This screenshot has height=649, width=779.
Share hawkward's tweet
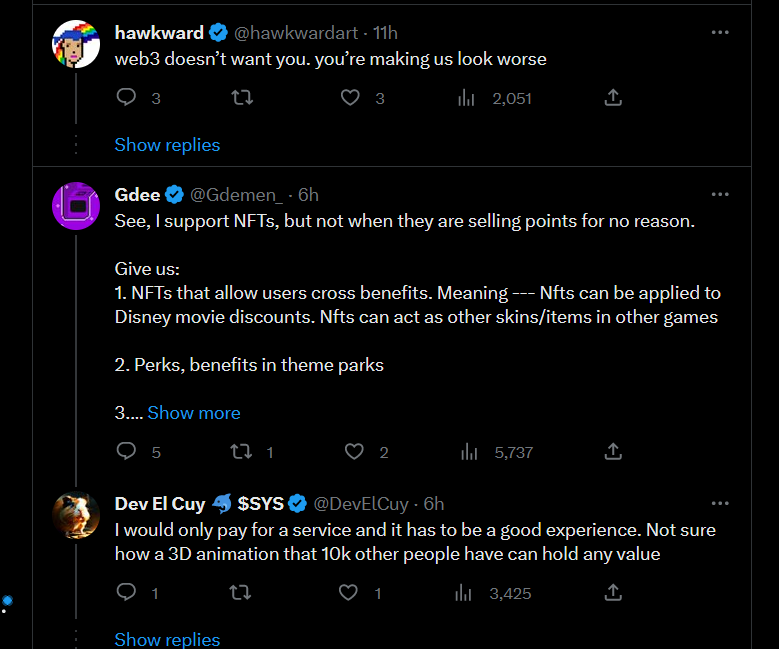coord(614,97)
